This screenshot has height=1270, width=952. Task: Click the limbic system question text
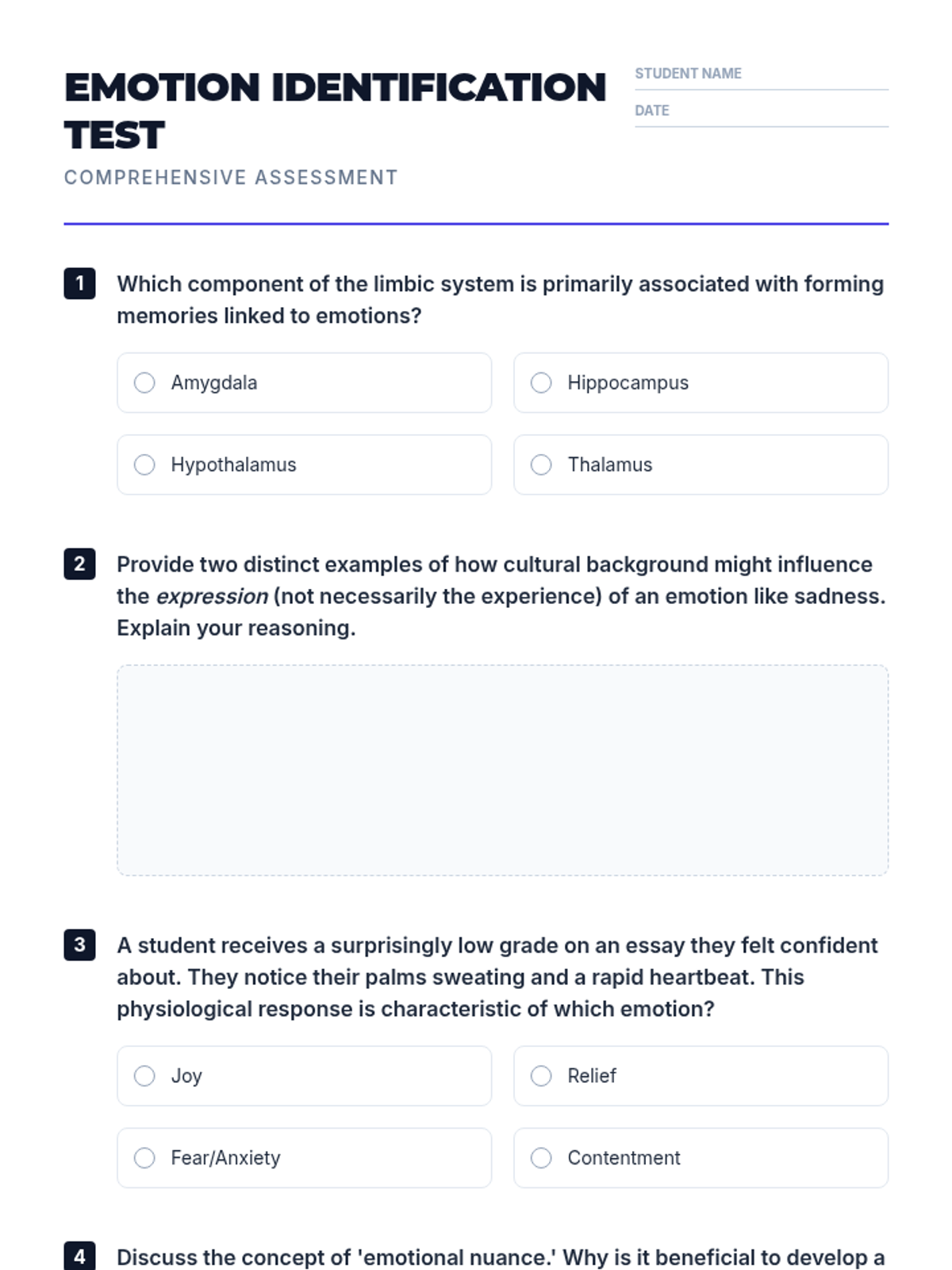click(500, 299)
